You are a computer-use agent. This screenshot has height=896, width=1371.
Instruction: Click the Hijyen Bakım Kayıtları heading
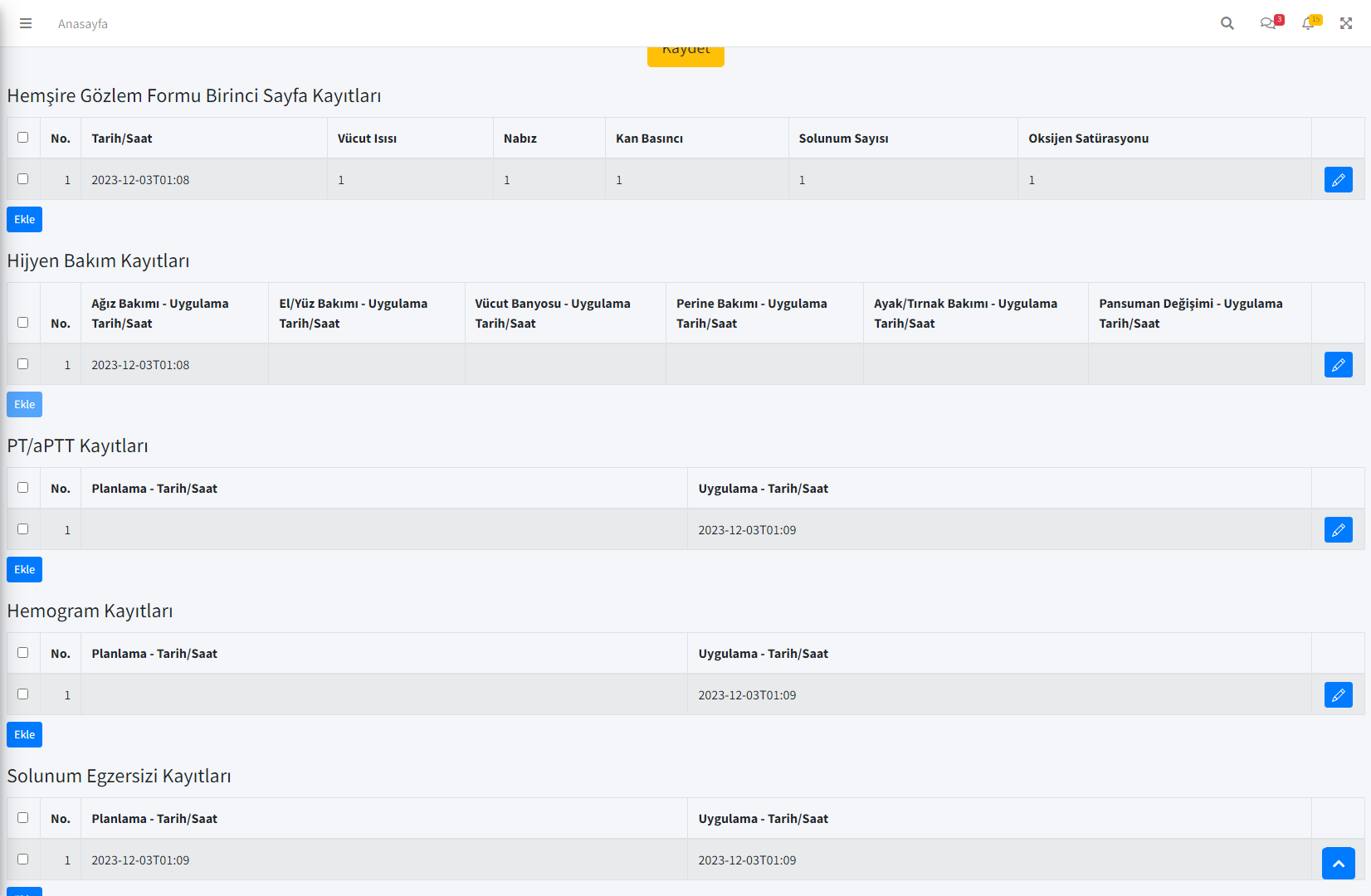coord(98,261)
